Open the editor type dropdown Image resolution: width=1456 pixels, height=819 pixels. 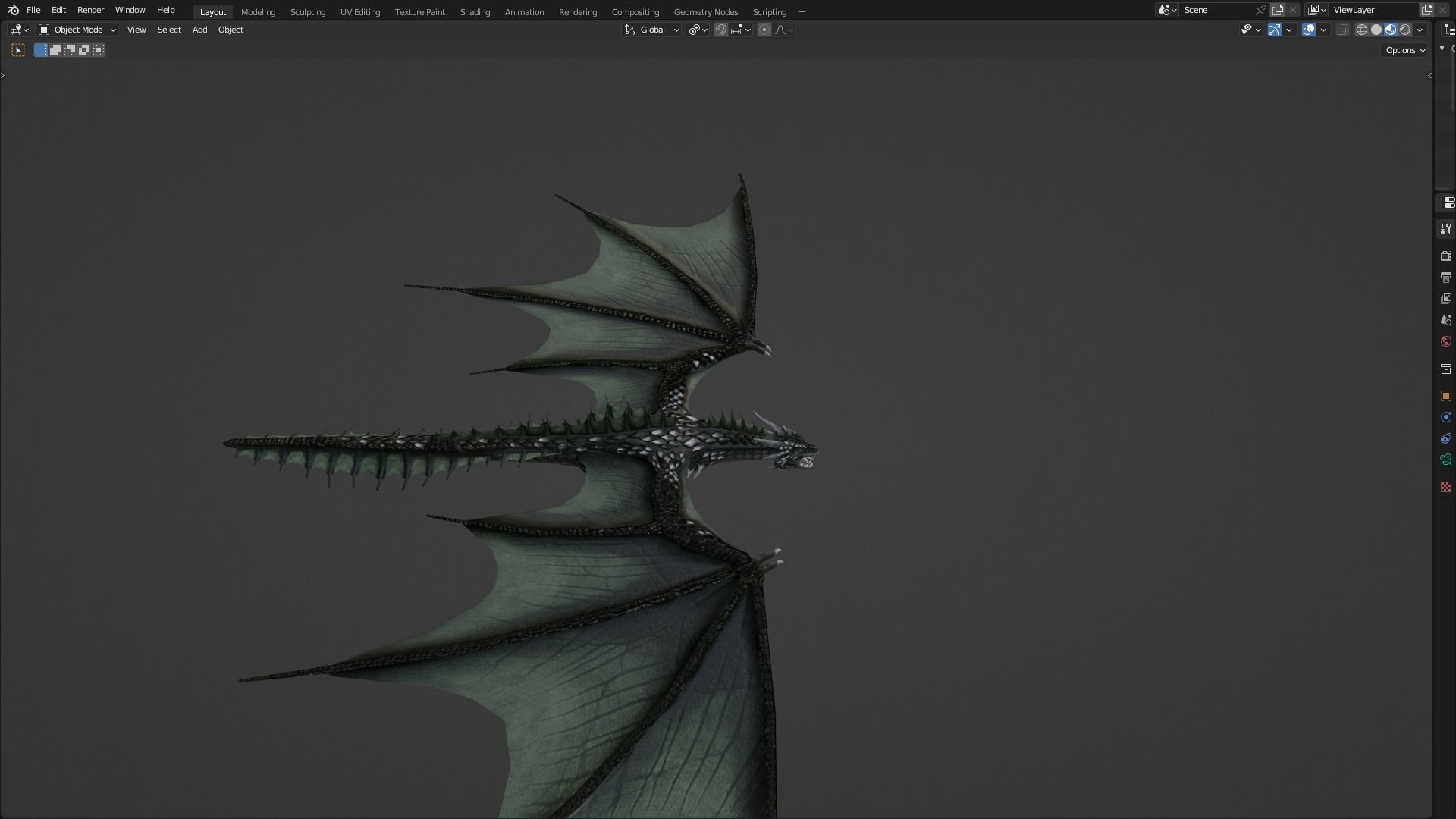click(x=19, y=30)
